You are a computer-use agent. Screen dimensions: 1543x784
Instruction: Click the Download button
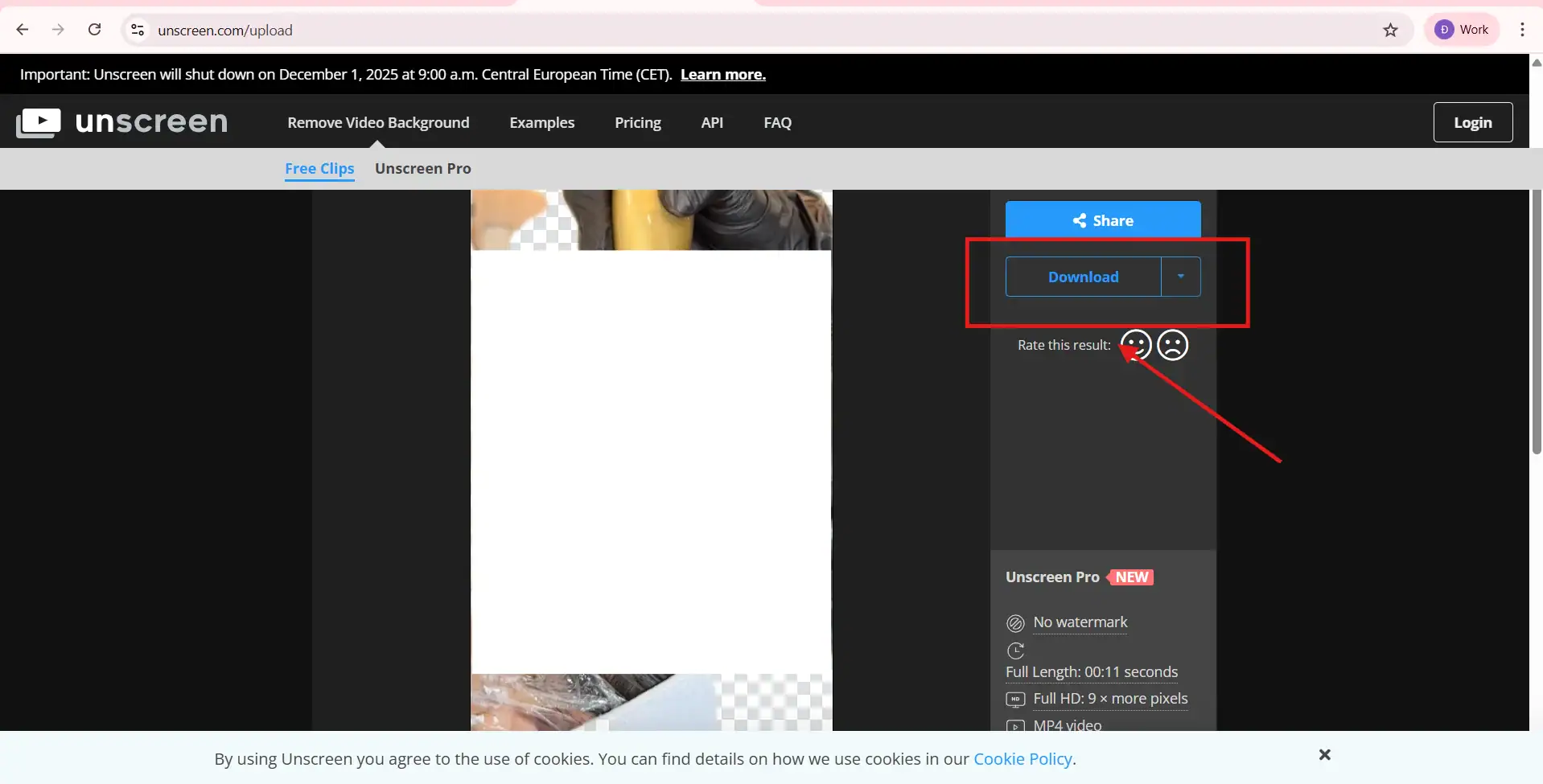point(1083,276)
